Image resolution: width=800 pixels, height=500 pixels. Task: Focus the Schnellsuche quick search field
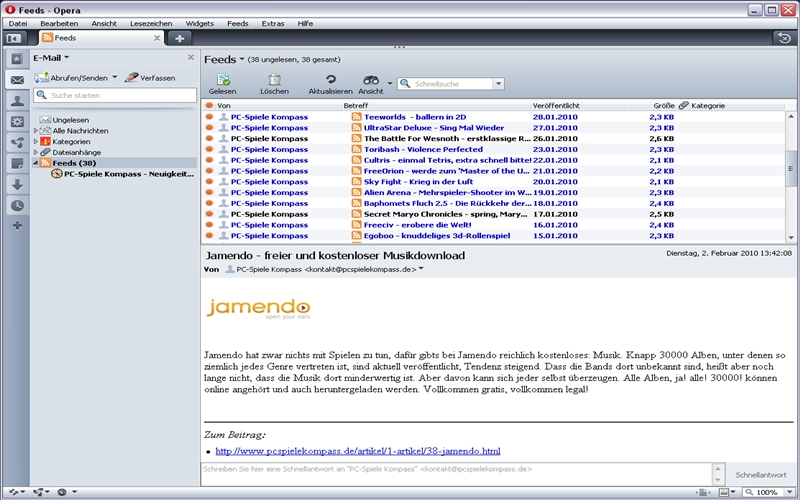(452, 84)
